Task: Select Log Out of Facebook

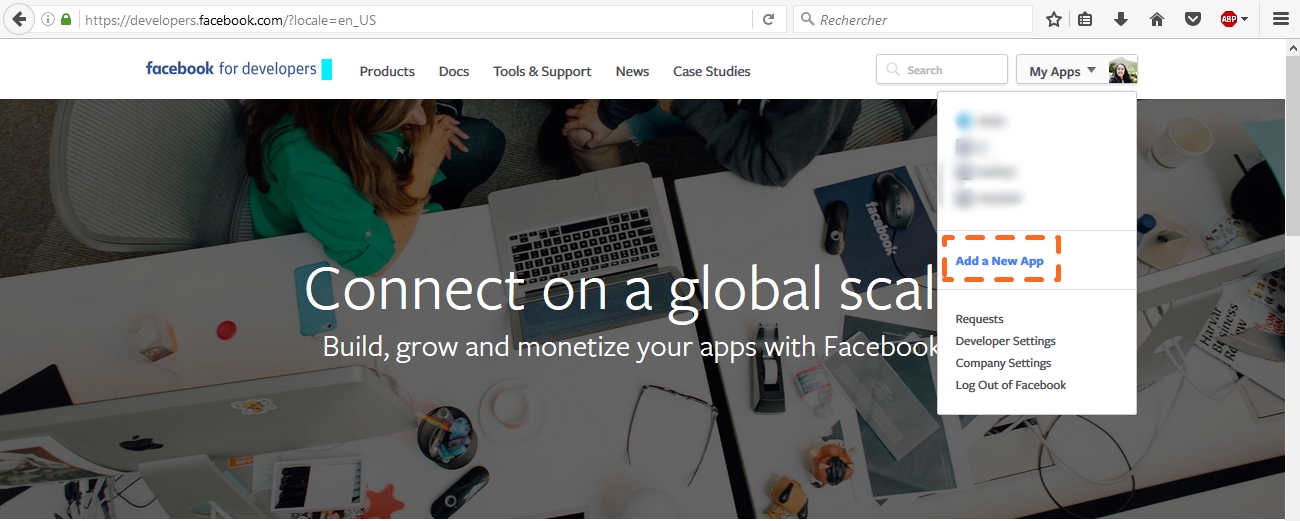Action: [x=1011, y=385]
